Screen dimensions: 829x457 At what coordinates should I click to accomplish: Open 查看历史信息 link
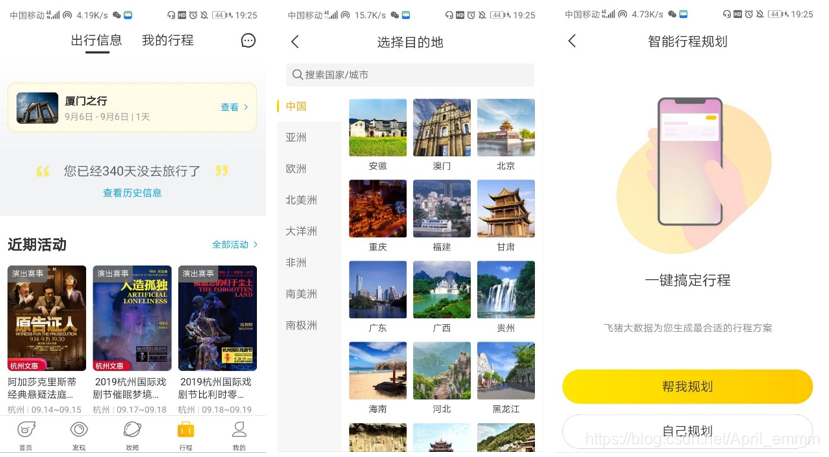pyautogui.click(x=132, y=193)
